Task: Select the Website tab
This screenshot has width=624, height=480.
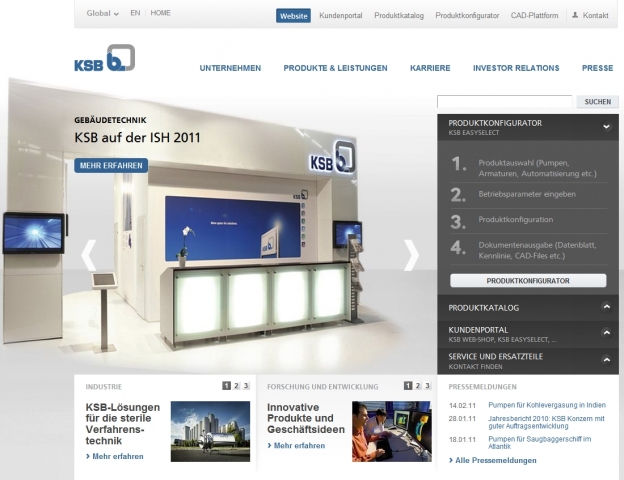Action: (x=293, y=16)
